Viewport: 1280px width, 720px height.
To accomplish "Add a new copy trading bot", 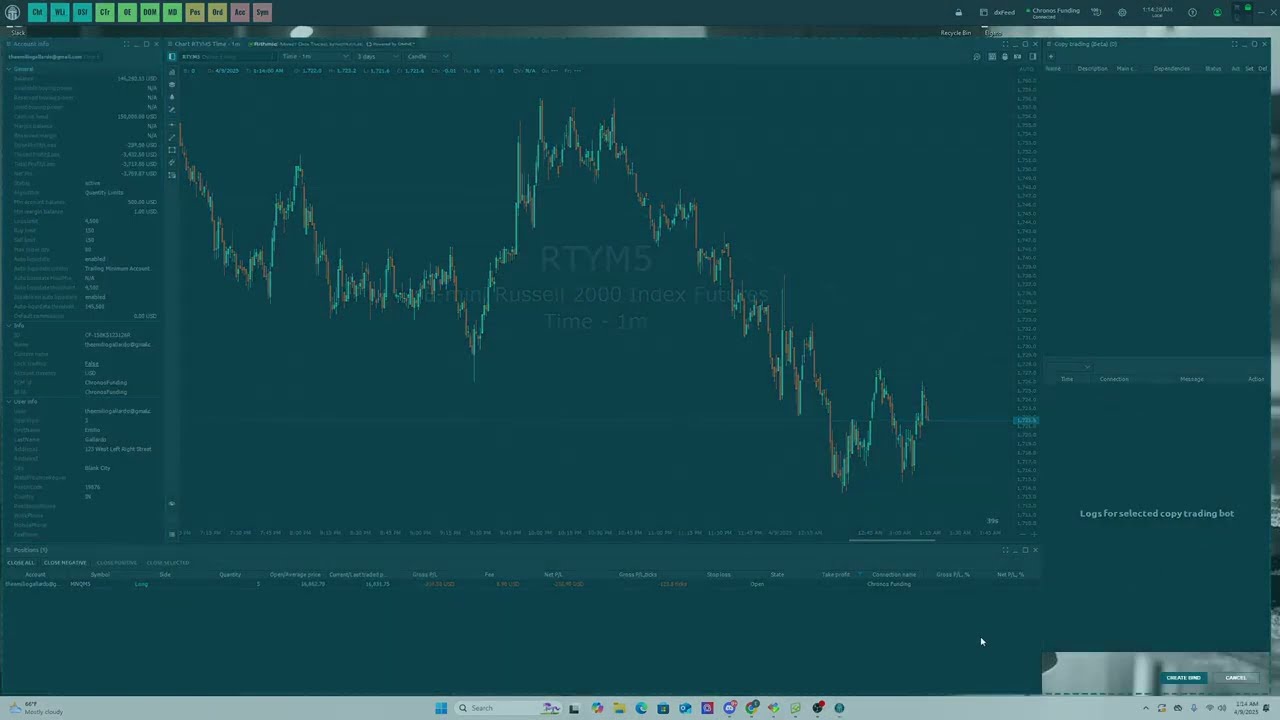I will pyautogui.click(x=1051, y=56).
